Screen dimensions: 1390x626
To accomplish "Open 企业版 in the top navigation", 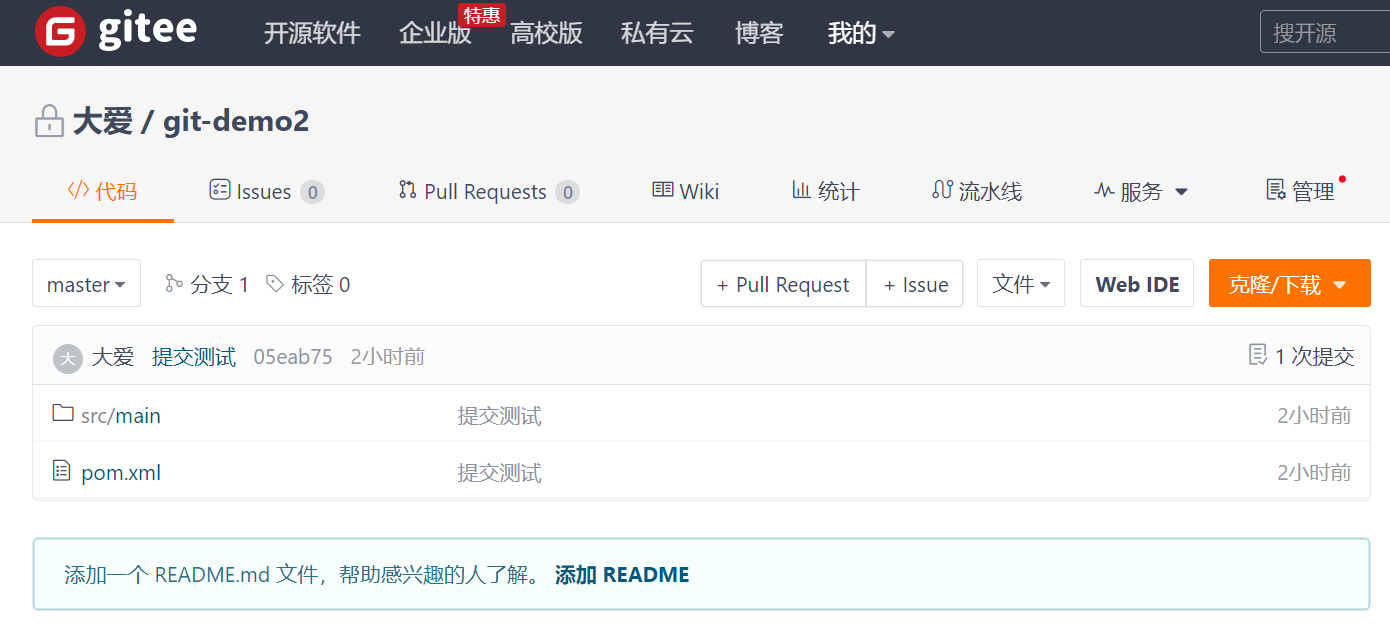I will pyautogui.click(x=435, y=33).
